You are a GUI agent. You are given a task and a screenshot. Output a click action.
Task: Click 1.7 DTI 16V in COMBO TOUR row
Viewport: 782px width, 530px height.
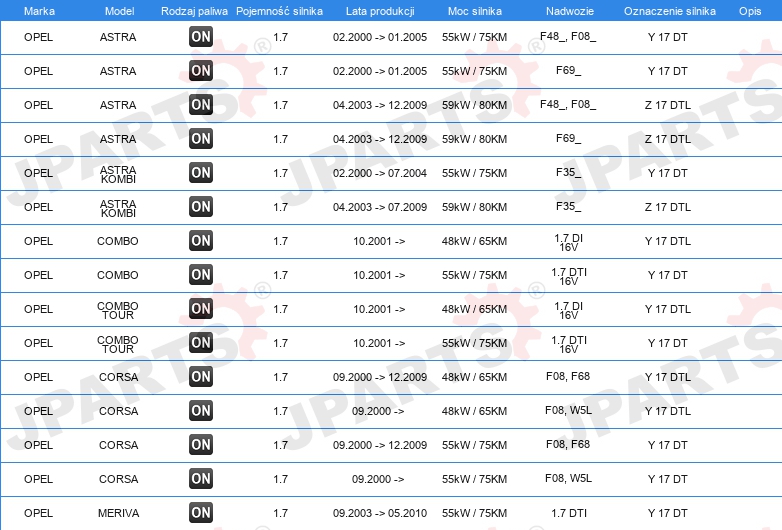pos(569,344)
